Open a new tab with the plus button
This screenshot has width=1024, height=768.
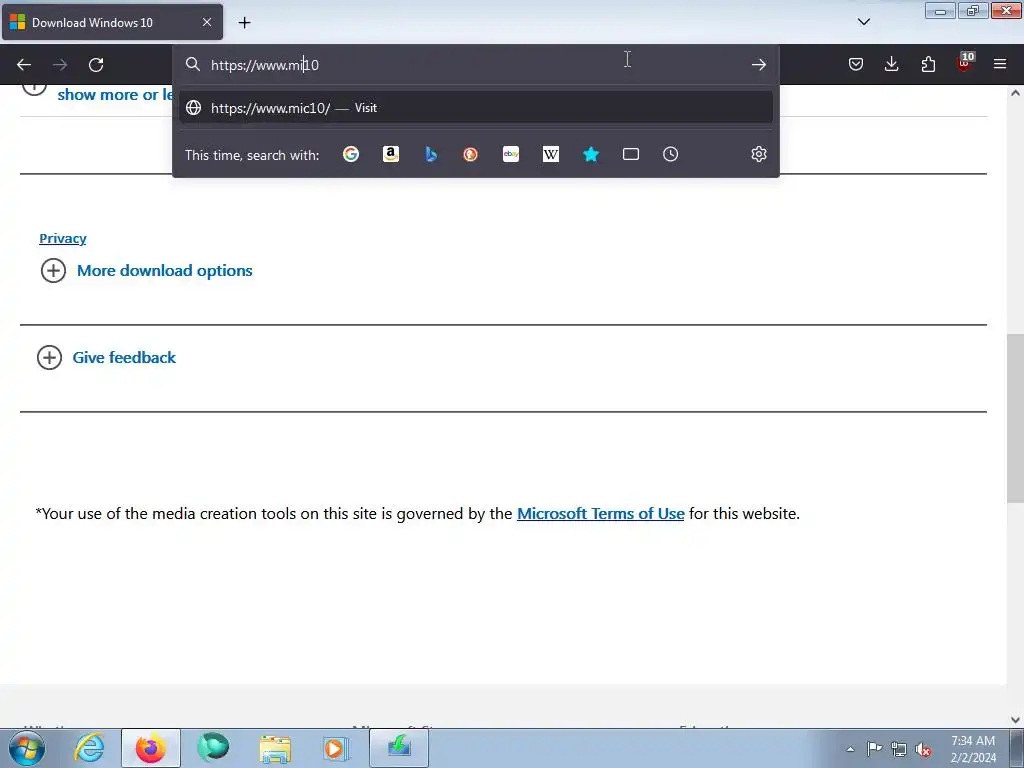click(244, 22)
